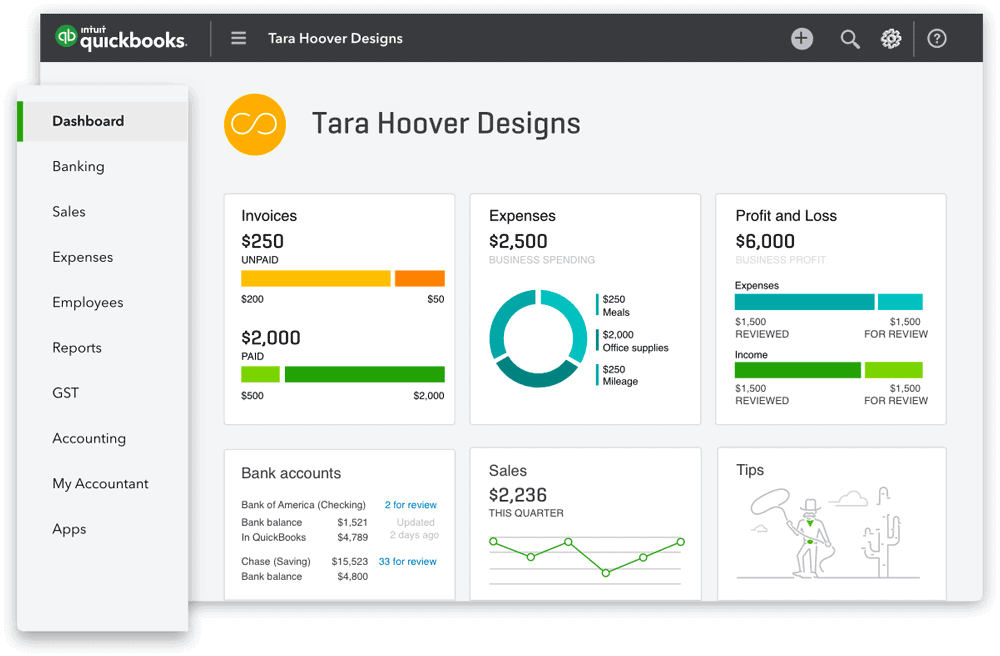Click Profit and Loss card title
Screen dimensions: 1000x656
[x=786, y=216]
